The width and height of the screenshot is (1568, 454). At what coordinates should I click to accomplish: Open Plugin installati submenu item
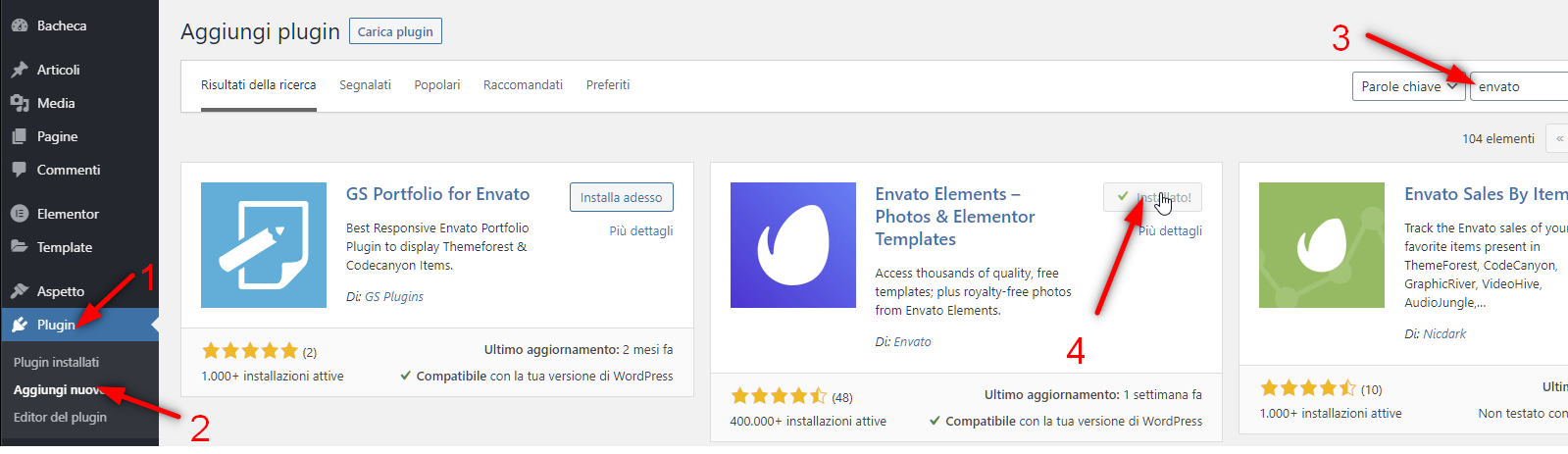(56, 362)
